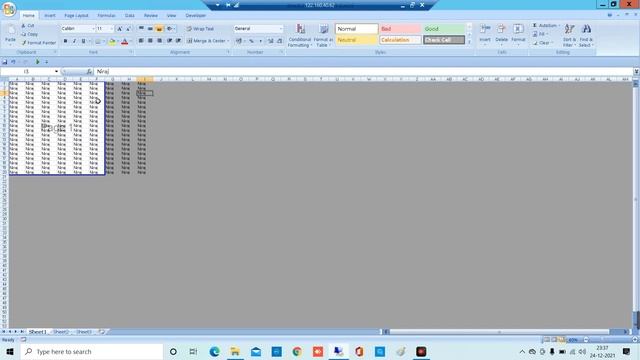This screenshot has width=640, height=360.
Task: Align text right
Action: 159,41
